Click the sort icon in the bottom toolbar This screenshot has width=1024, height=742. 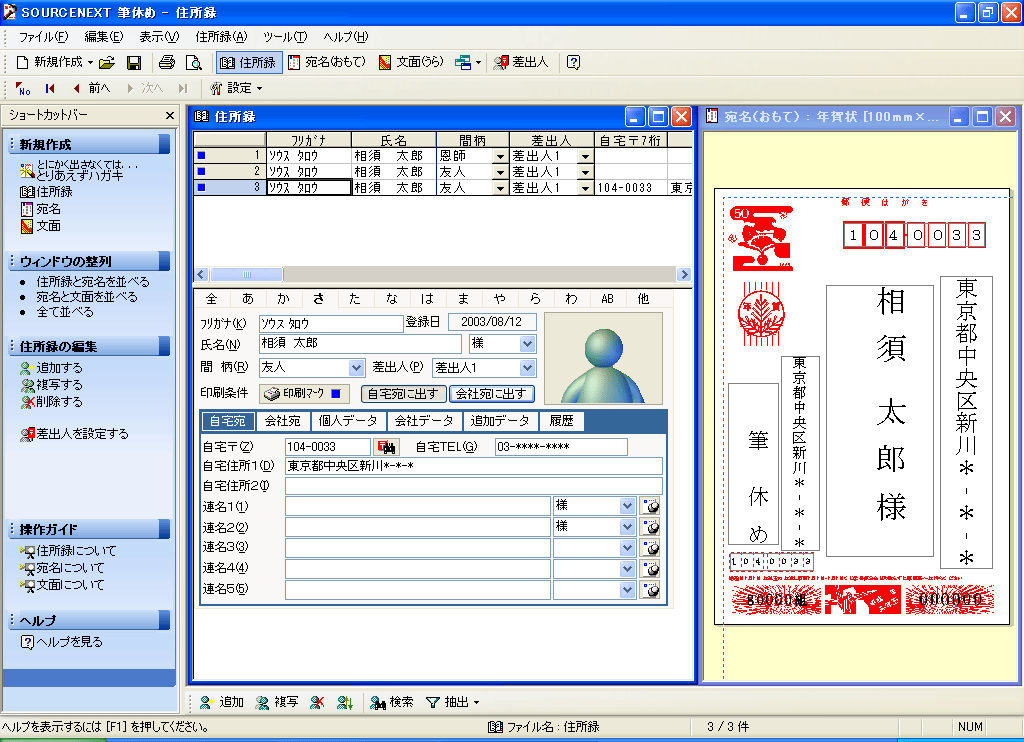point(345,702)
